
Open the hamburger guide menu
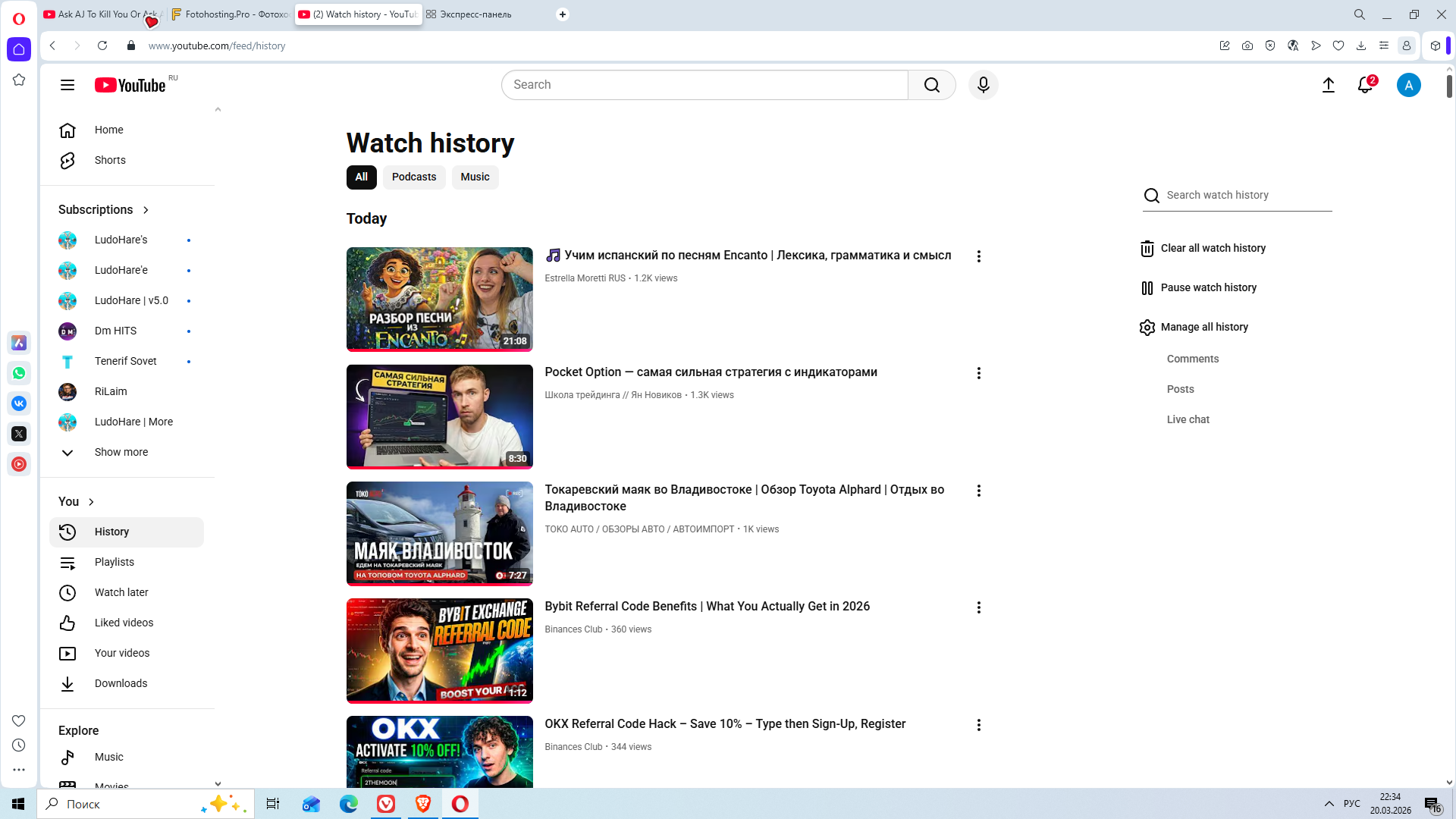click(67, 85)
